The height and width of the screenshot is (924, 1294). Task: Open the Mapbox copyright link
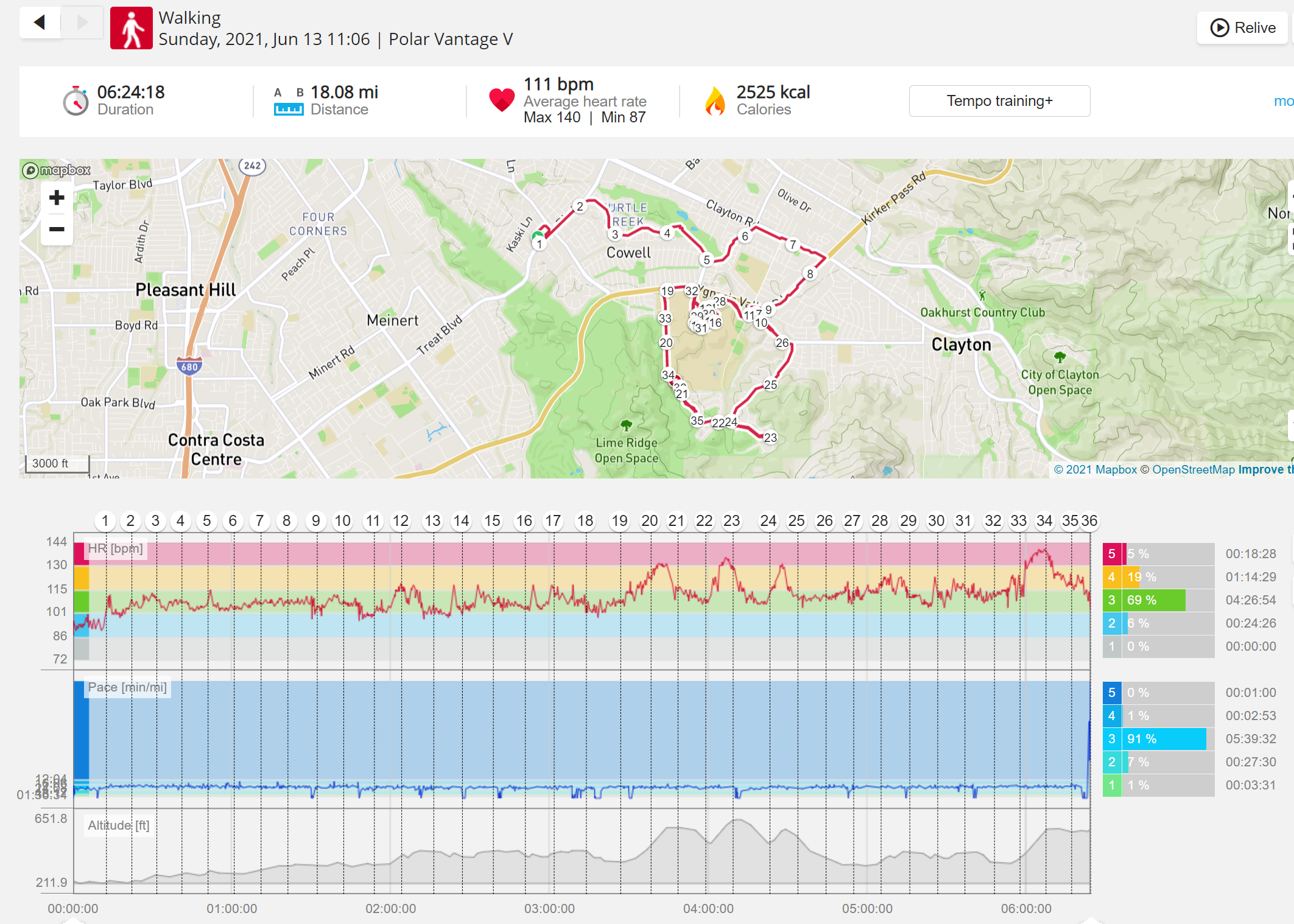[x=1095, y=469]
